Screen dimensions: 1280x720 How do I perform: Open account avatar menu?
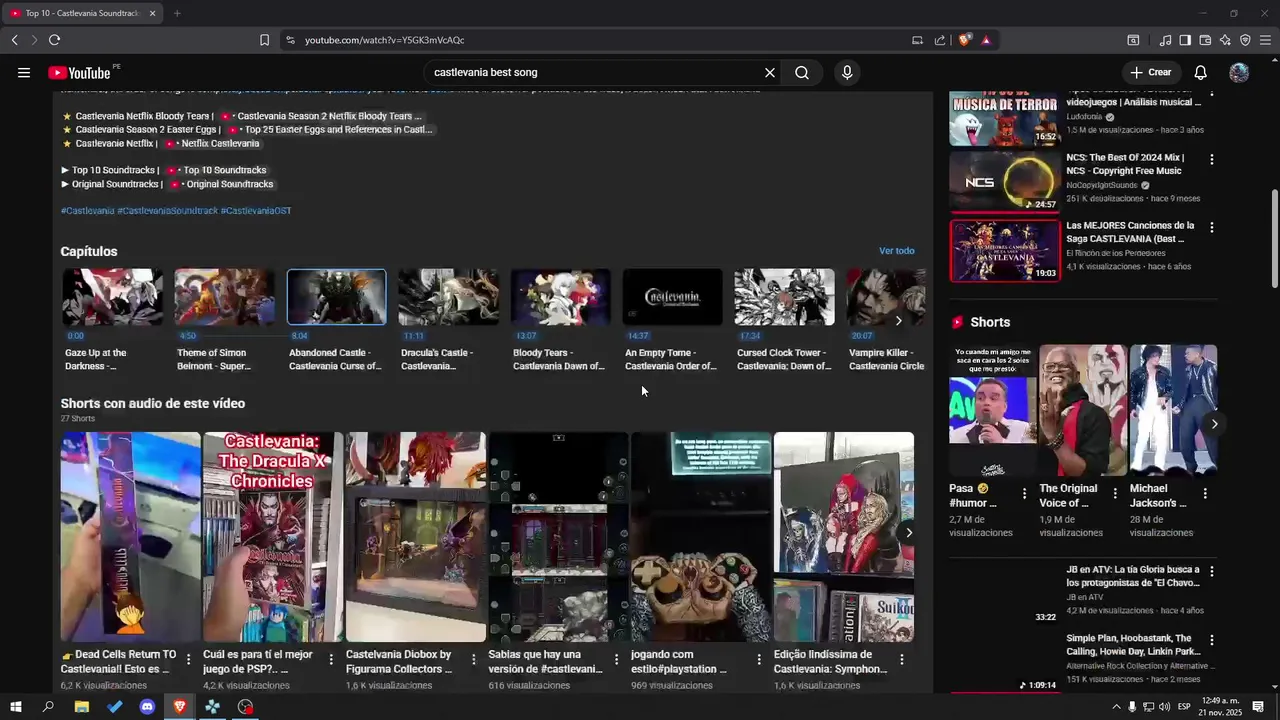[x=1239, y=72]
